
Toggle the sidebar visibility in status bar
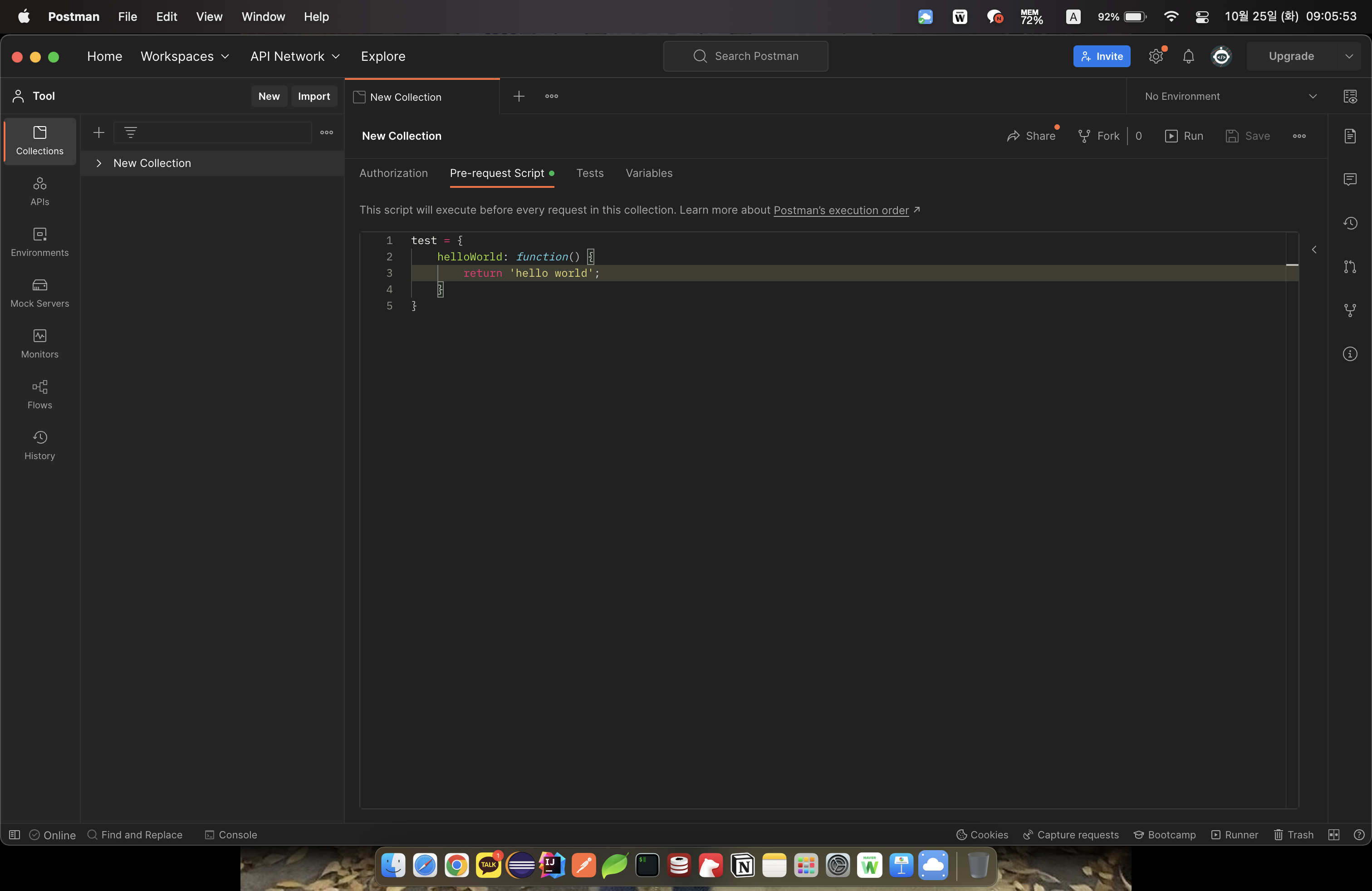pyautogui.click(x=15, y=835)
